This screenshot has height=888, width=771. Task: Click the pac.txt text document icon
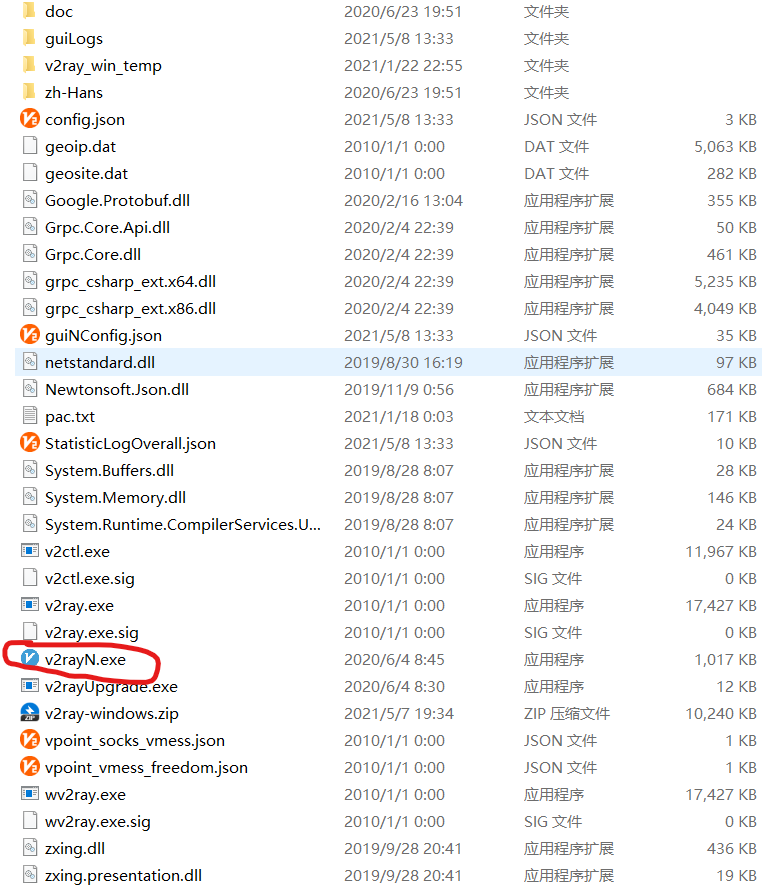point(29,416)
